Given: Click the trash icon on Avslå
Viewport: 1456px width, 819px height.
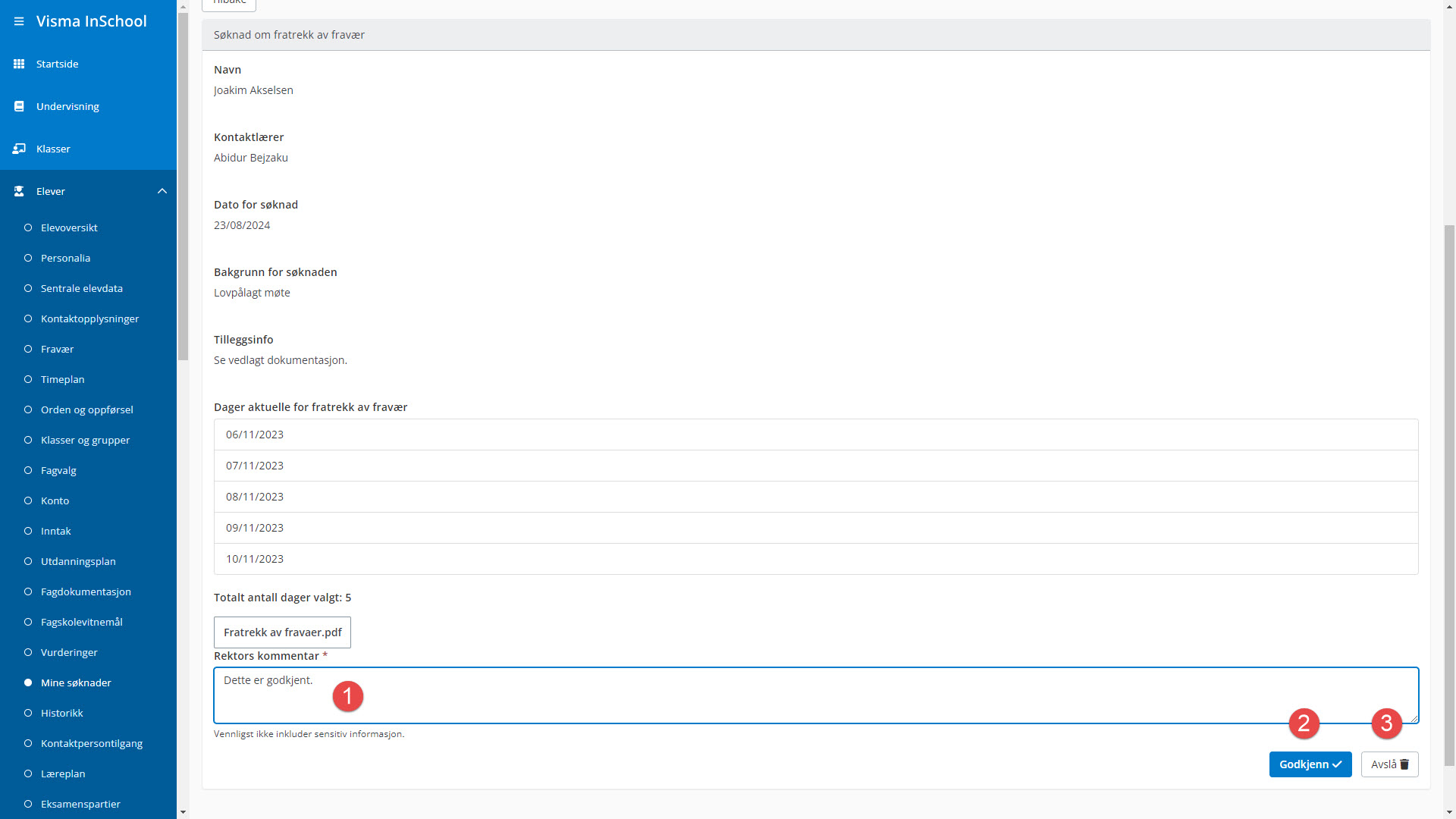Looking at the screenshot, I should coord(1404,764).
